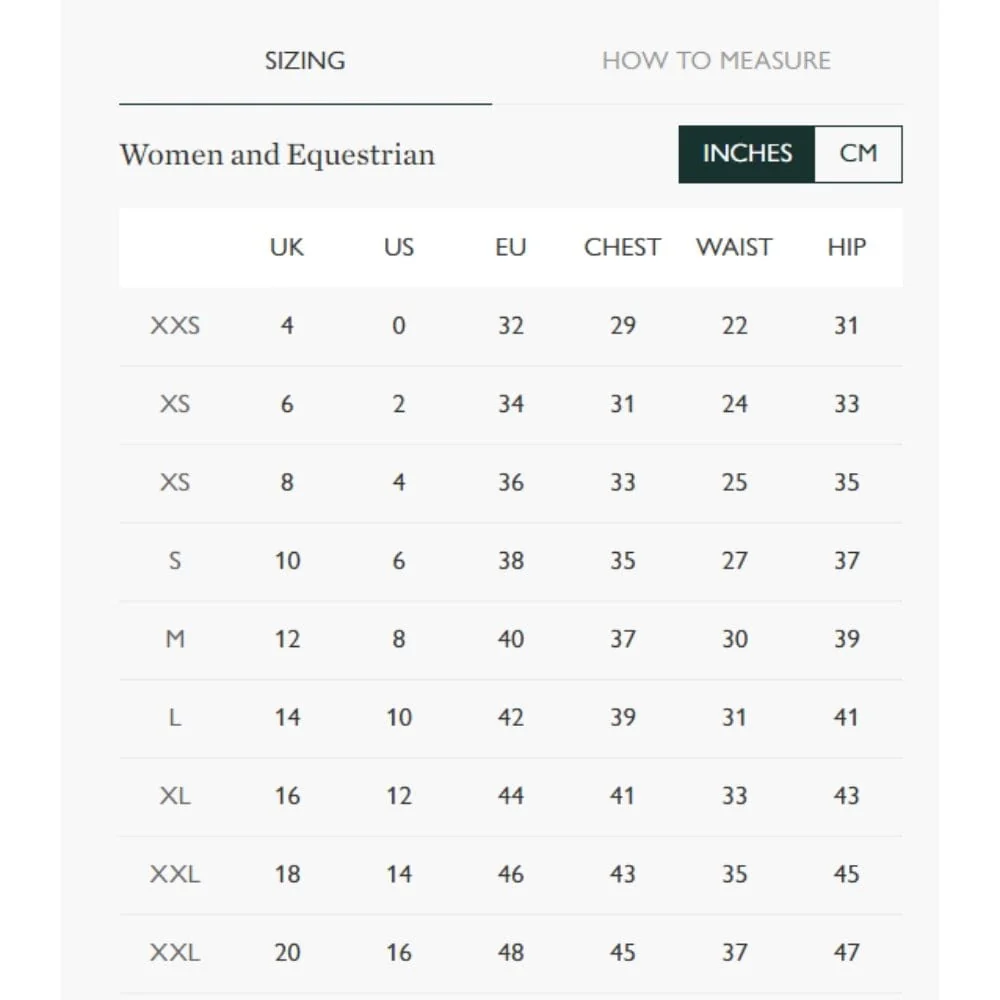The image size is (1000, 1000).
Task: Open the HOW TO MEASURE tab
Action: [x=716, y=61]
